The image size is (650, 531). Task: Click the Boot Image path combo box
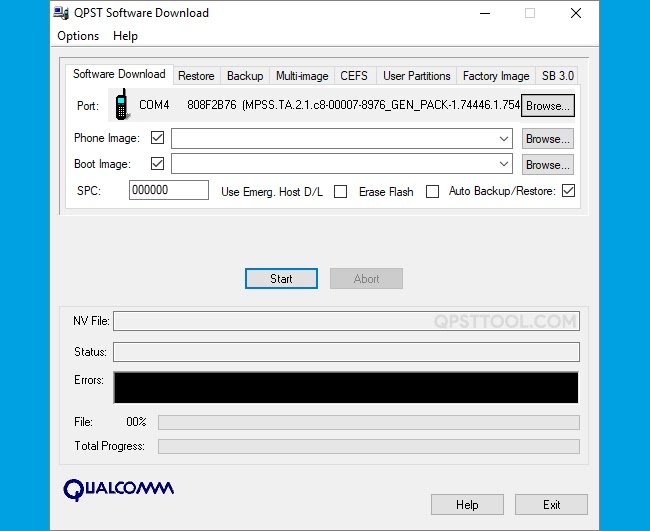pyautogui.click(x=342, y=164)
